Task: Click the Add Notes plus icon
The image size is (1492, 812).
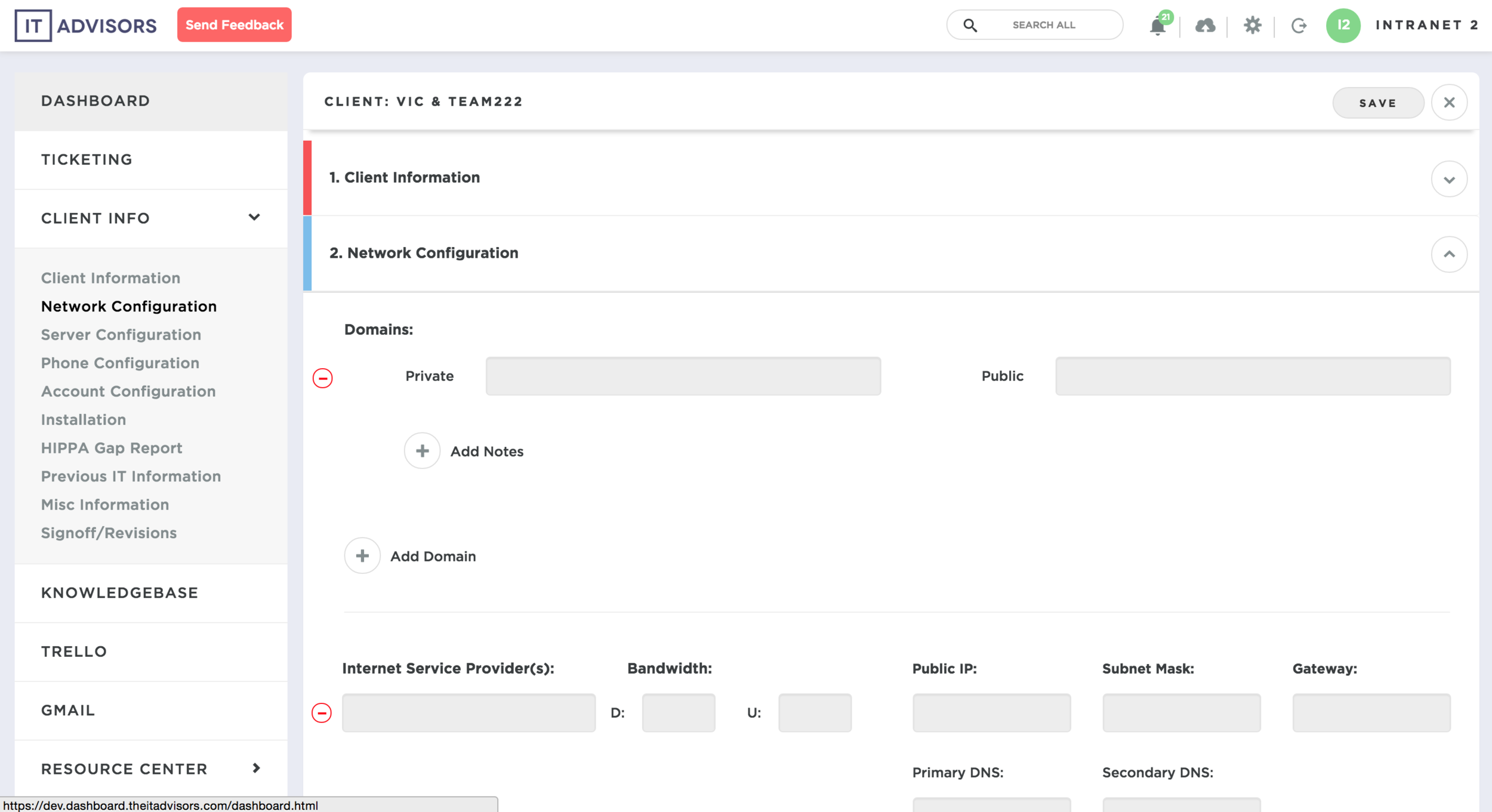Action: [x=422, y=450]
